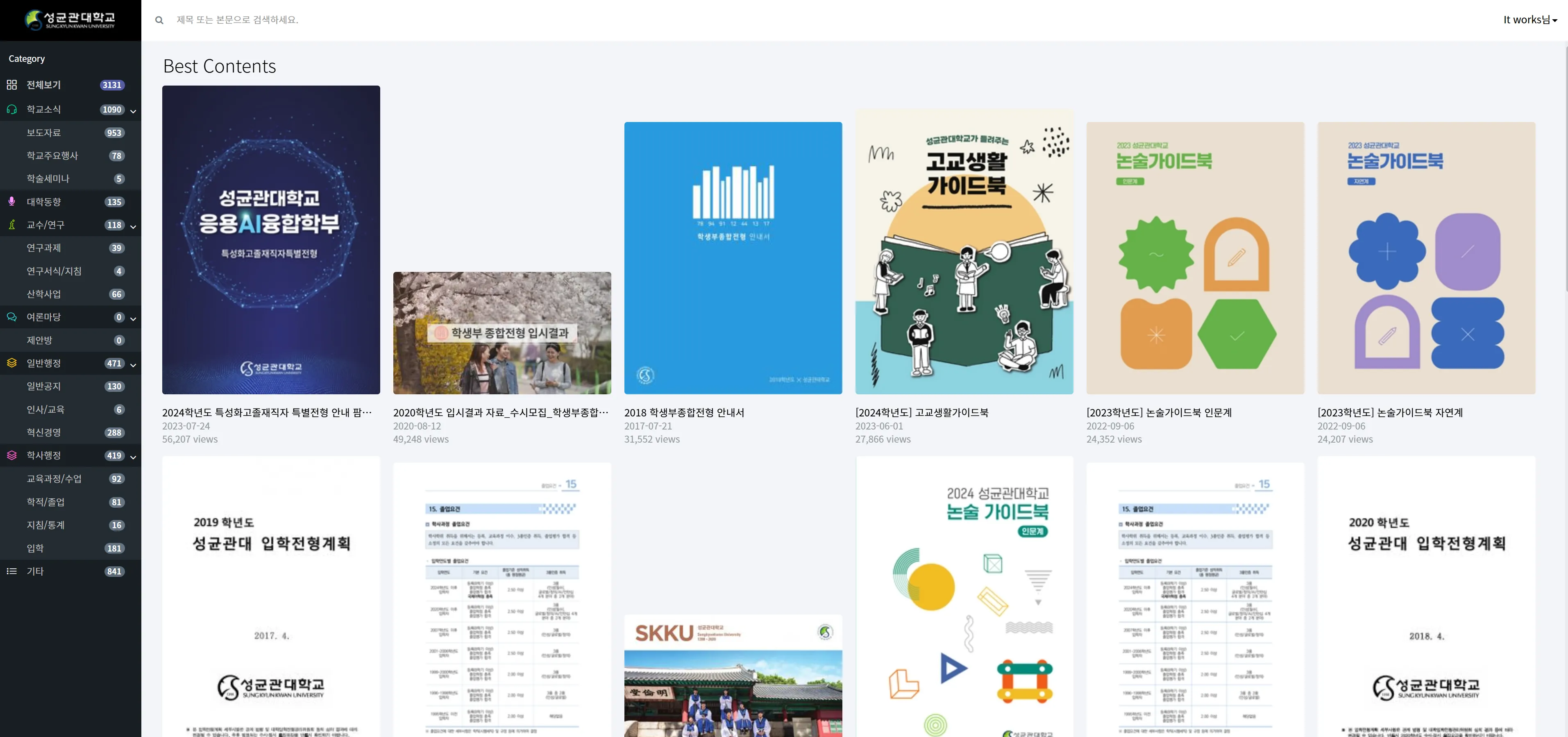
Task: Open the SKKU brochure thumbnail
Action: point(733,676)
